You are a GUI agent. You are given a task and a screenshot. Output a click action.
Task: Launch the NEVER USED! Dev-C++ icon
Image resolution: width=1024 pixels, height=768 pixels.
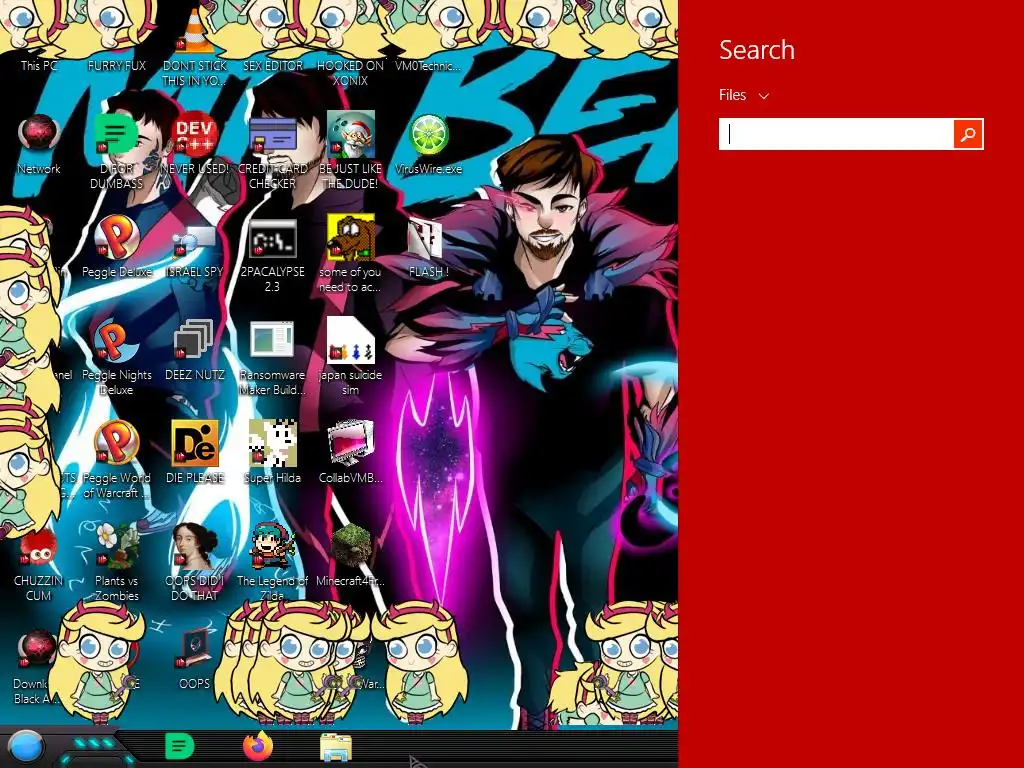tap(195, 144)
